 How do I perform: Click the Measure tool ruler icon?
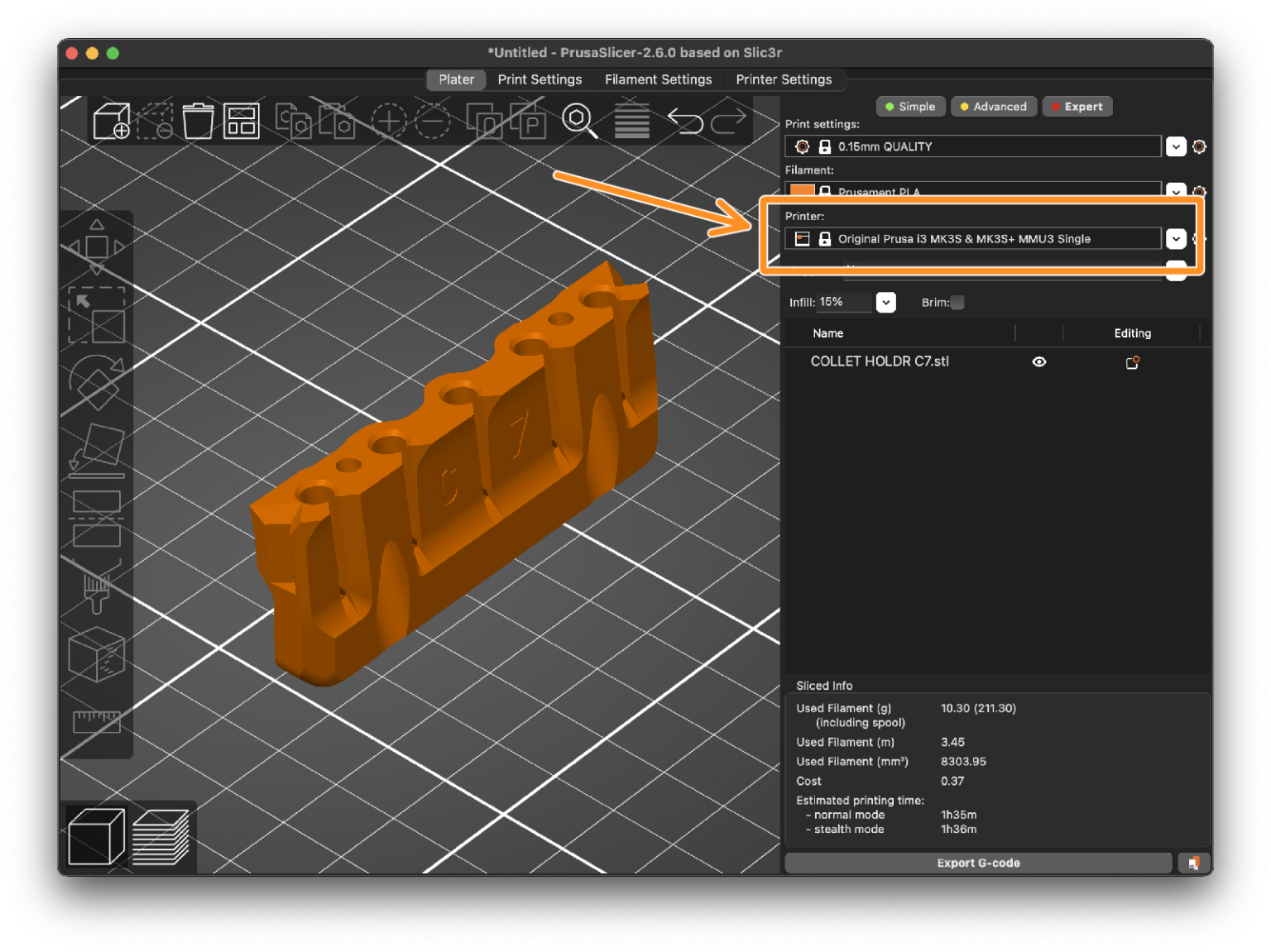click(x=97, y=721)
